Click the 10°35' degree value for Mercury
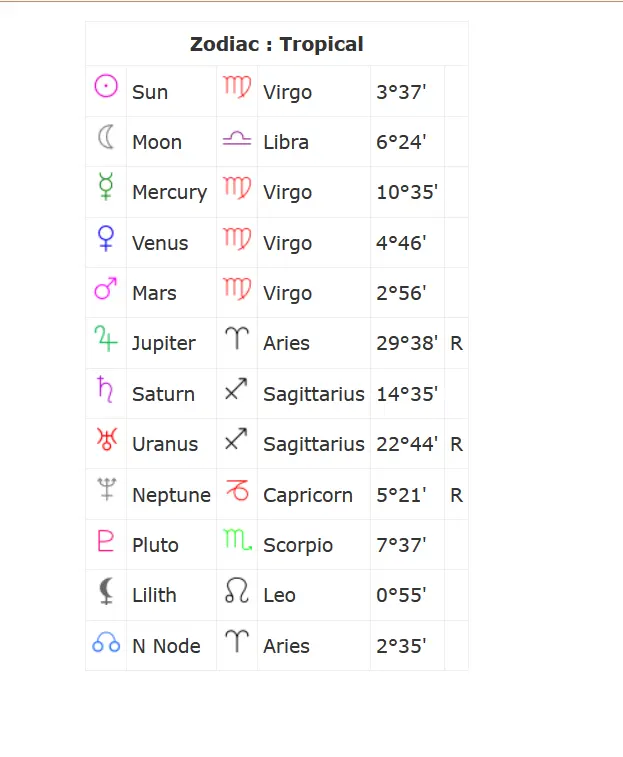The height and width of the screenshot is (757, 623). coord(407,192)
